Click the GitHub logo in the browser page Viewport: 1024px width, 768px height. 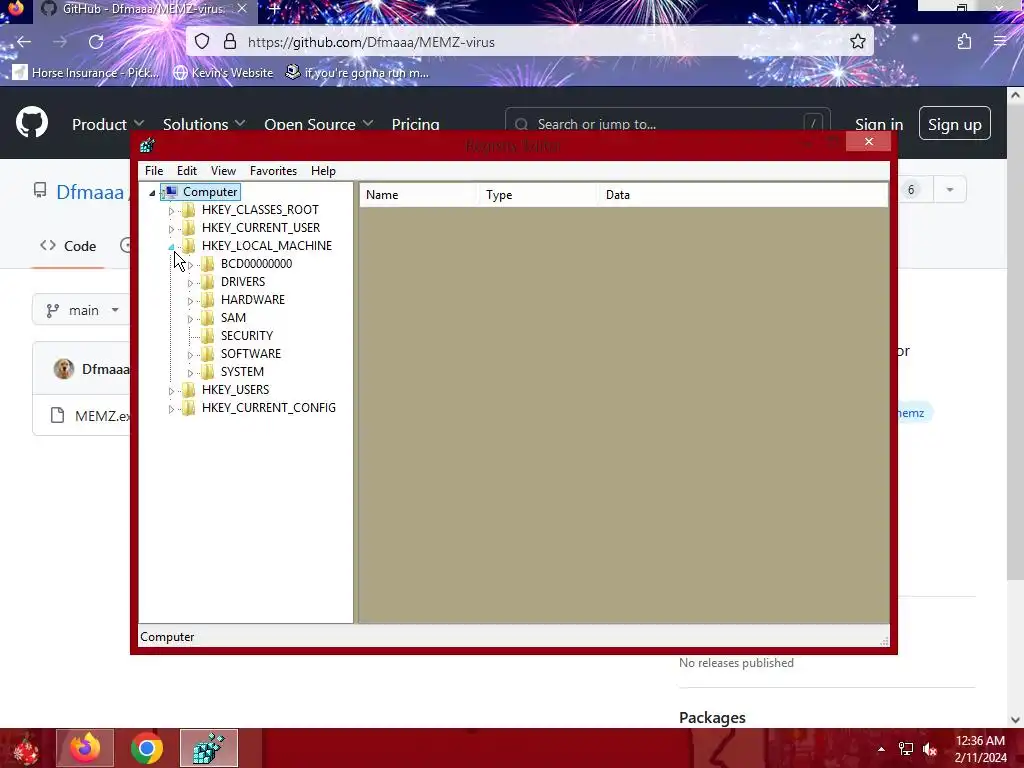point(32,122)
